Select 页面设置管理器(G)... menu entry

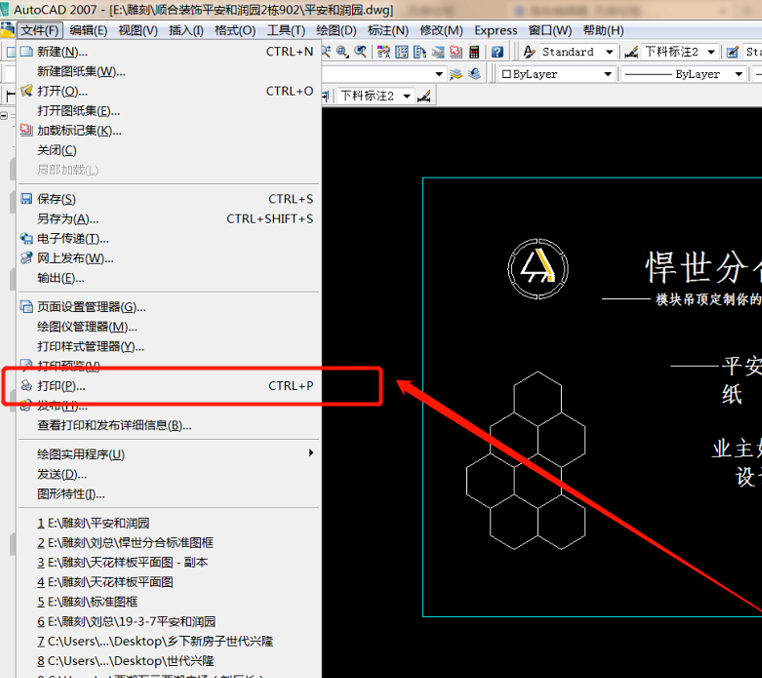[92, 307]
